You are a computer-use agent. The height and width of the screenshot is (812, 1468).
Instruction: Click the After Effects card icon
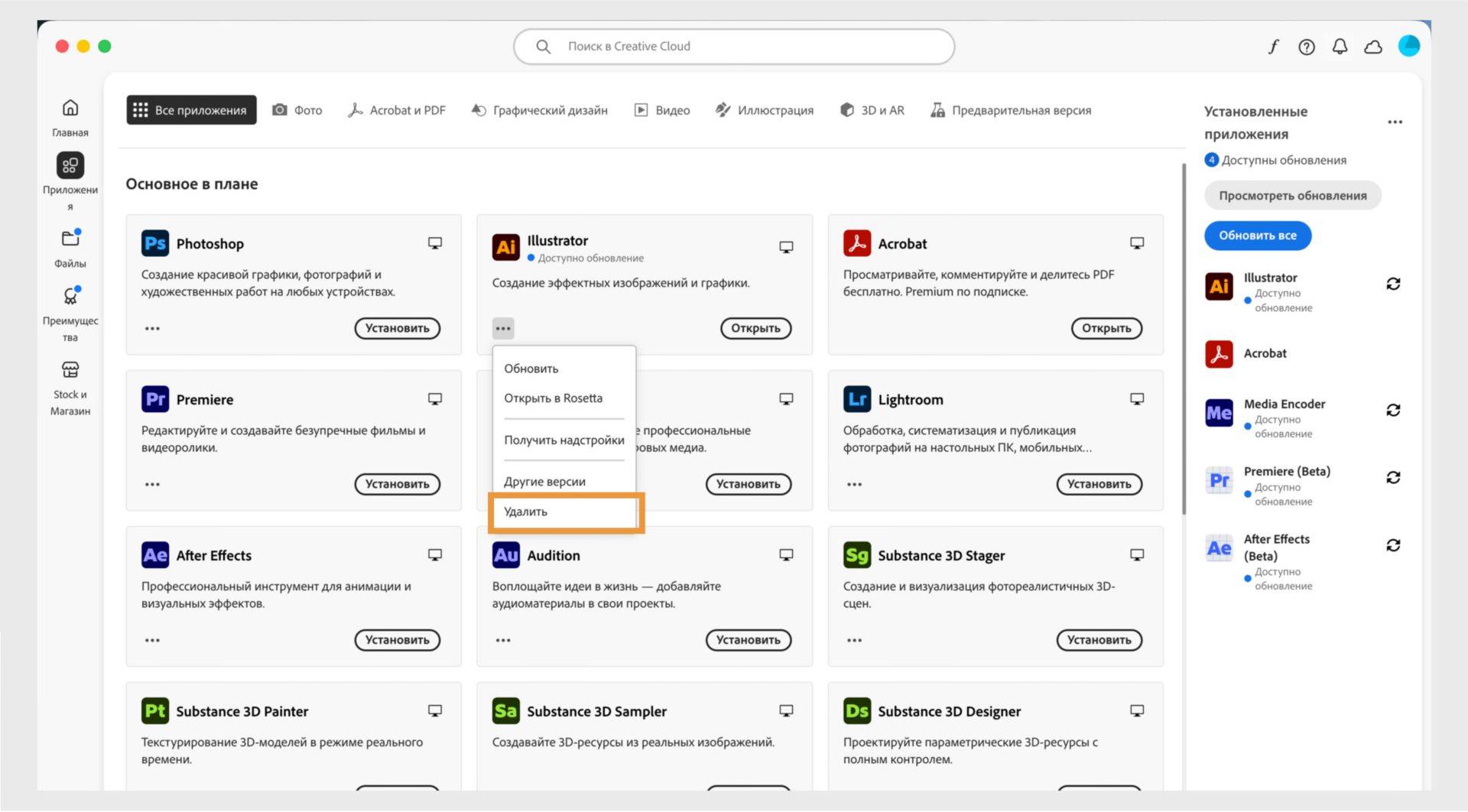pyautogui.click(x=155, y=555)
